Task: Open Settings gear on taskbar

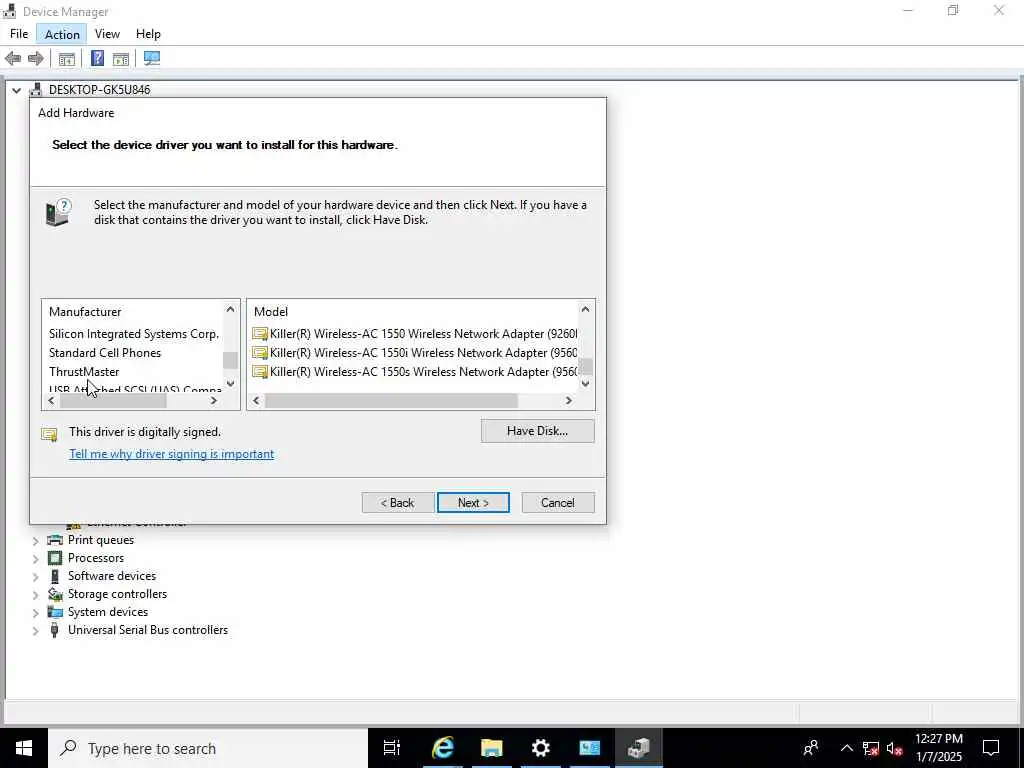Action: 541,748
